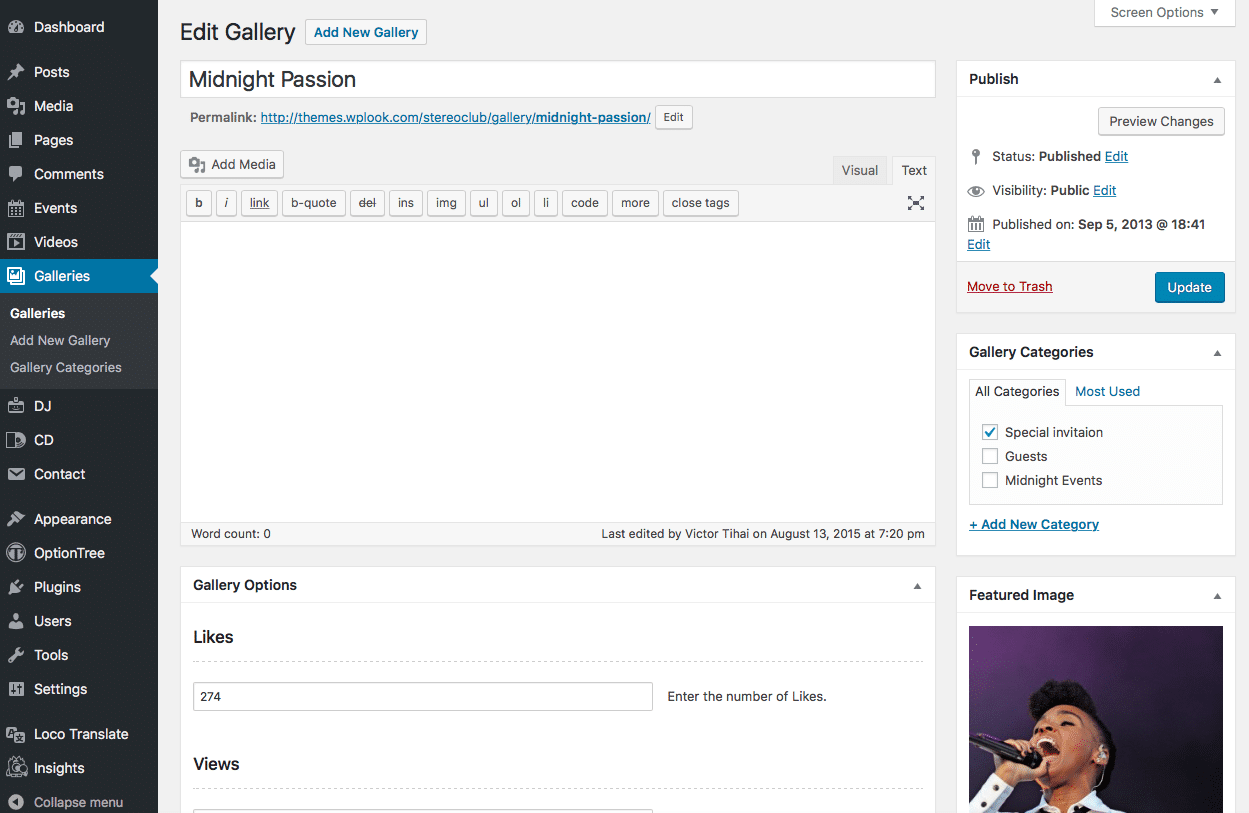Click the featured image thumbnail
This screenshot has width=1249, height=813.
point(1096,719)
